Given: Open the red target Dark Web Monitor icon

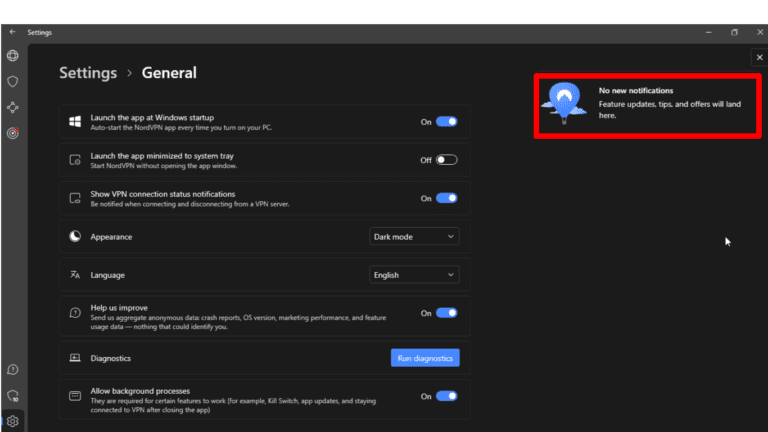Looking at the screenshot, I should [x=13, y=132].
